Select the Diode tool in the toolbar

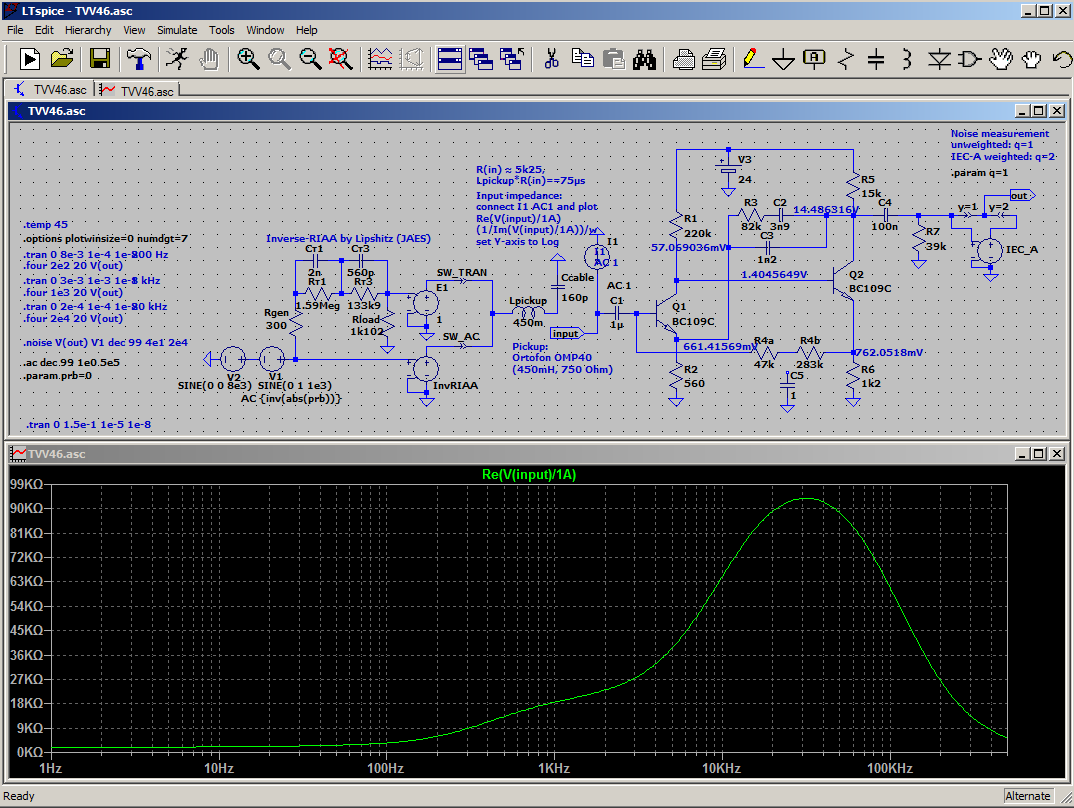pos(938,59)
